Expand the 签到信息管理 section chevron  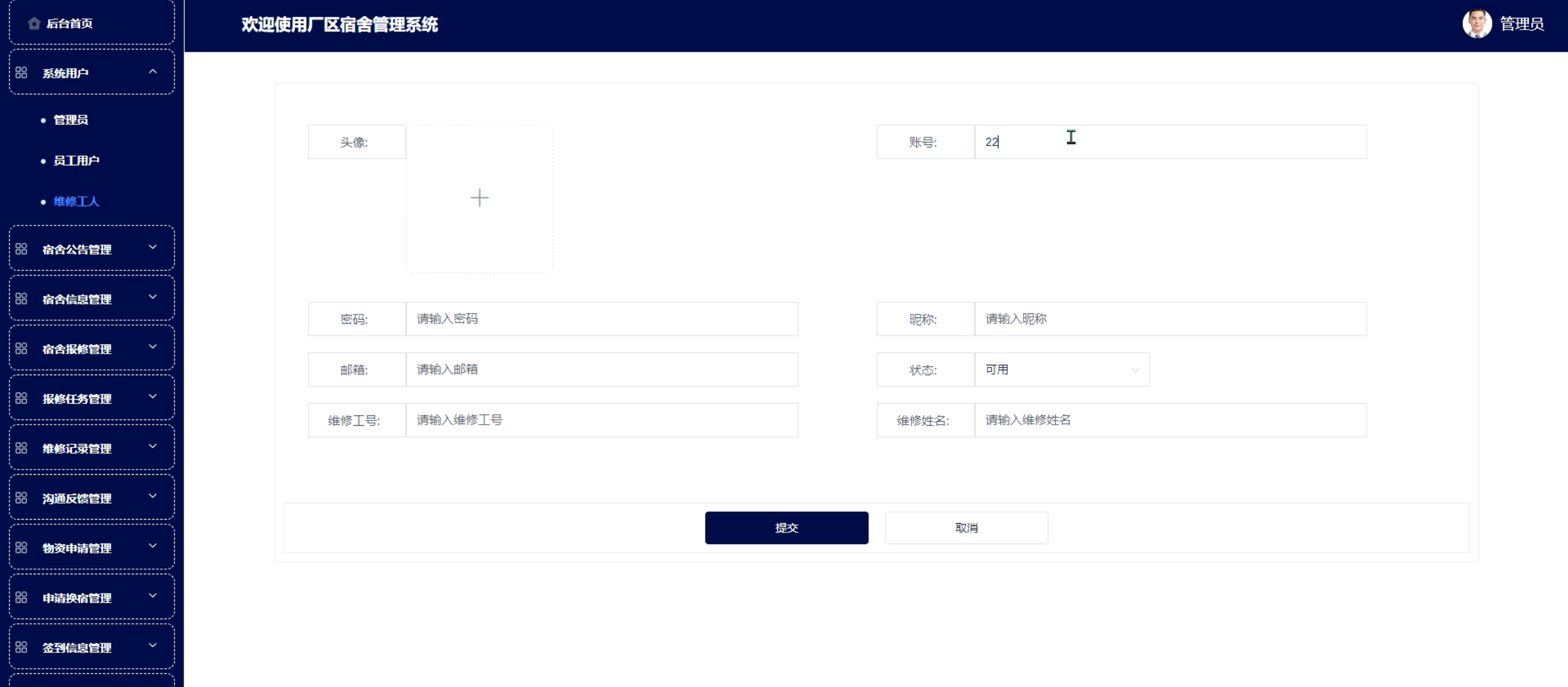(x=153, y=646)
